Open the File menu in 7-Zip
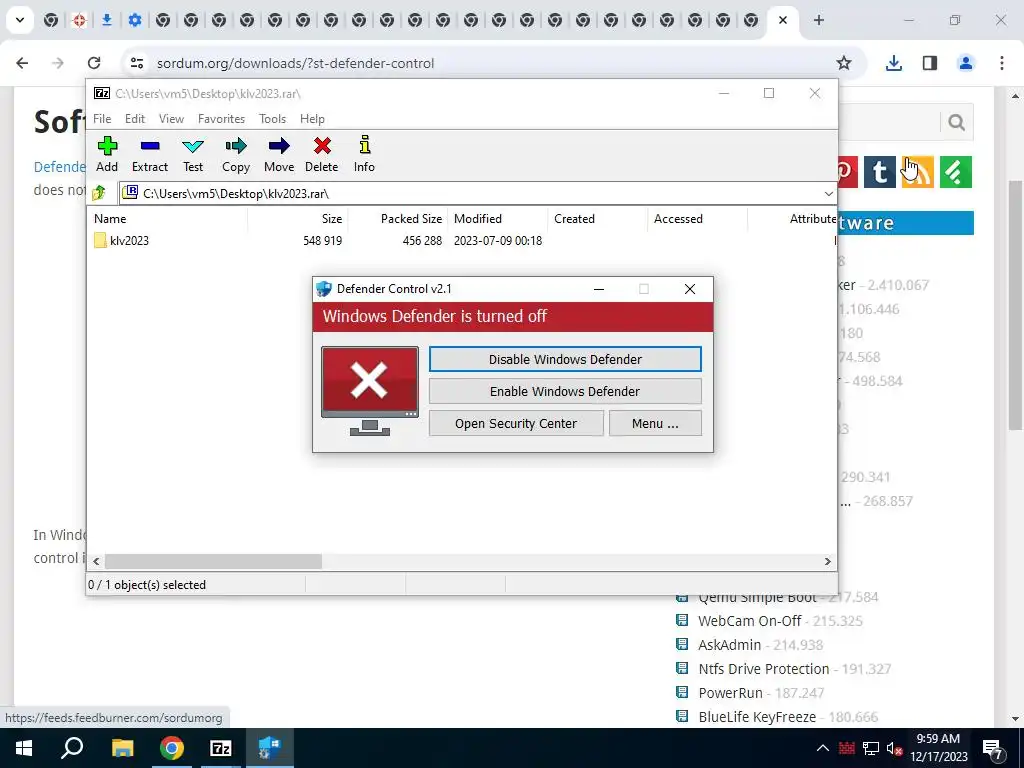The width and height of the screenshot is (1024, 768). [102, 119]
